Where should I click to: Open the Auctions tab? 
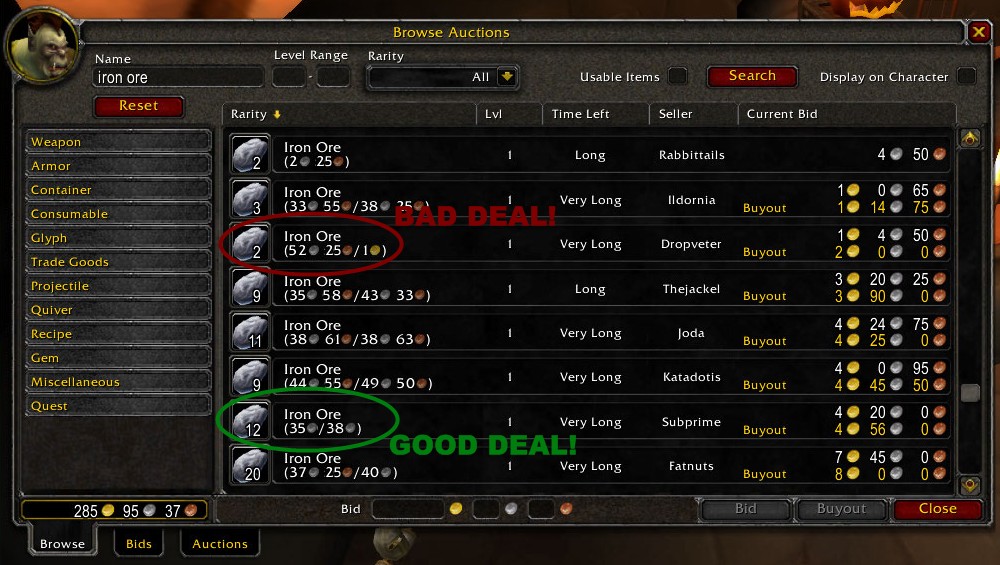coord(220,543)
